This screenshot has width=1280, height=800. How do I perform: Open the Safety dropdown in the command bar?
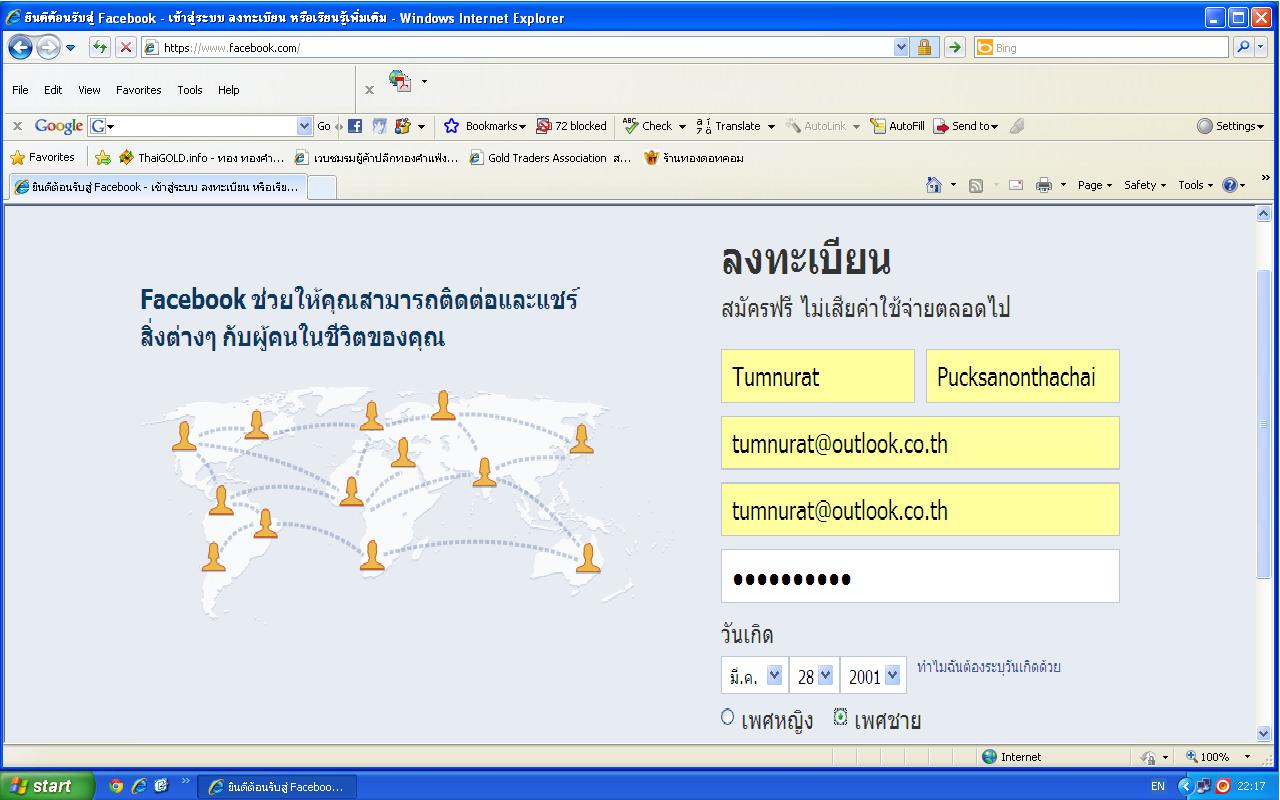point(1145,185)
